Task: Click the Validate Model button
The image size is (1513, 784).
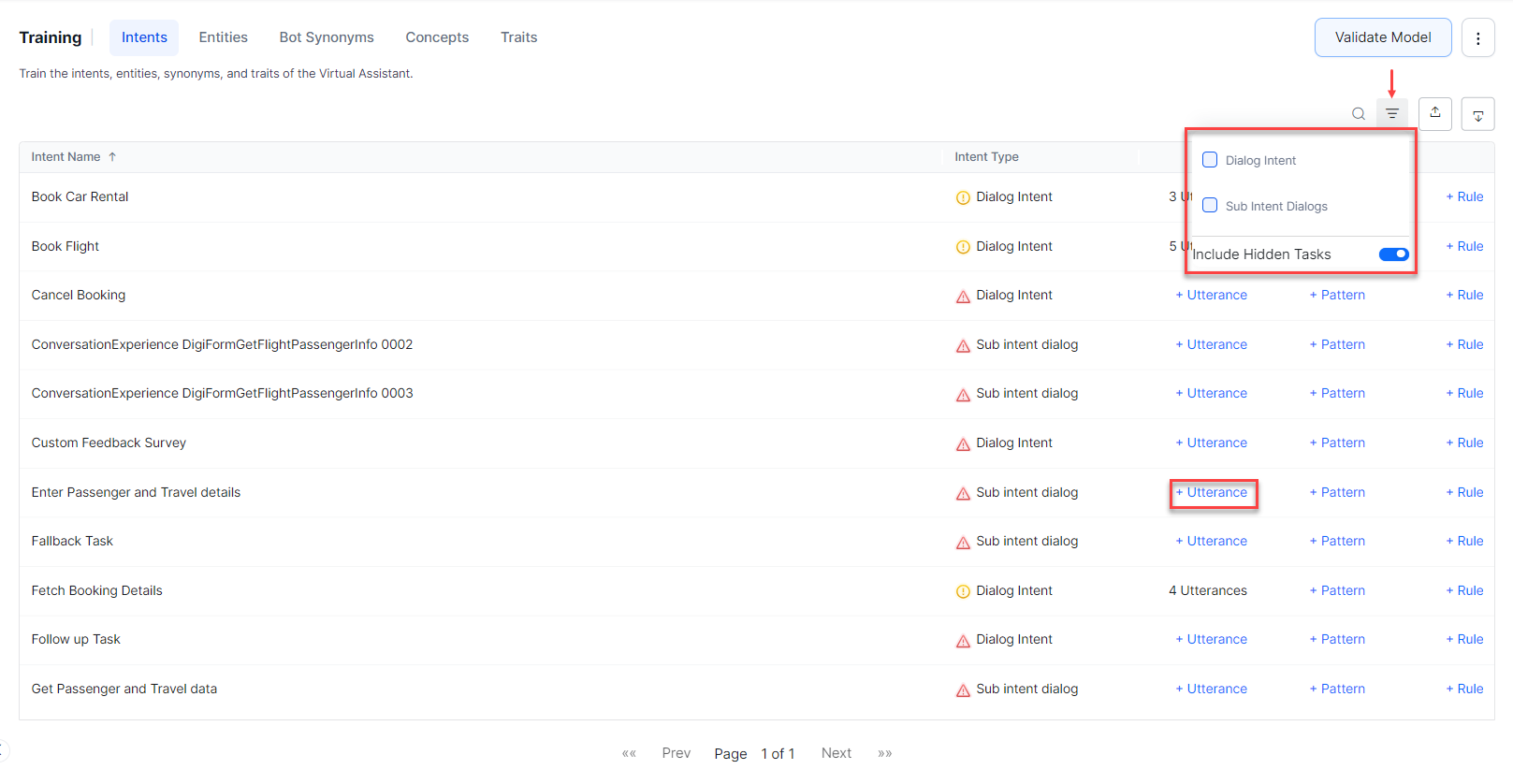Action: click(x=1382, y=37)
